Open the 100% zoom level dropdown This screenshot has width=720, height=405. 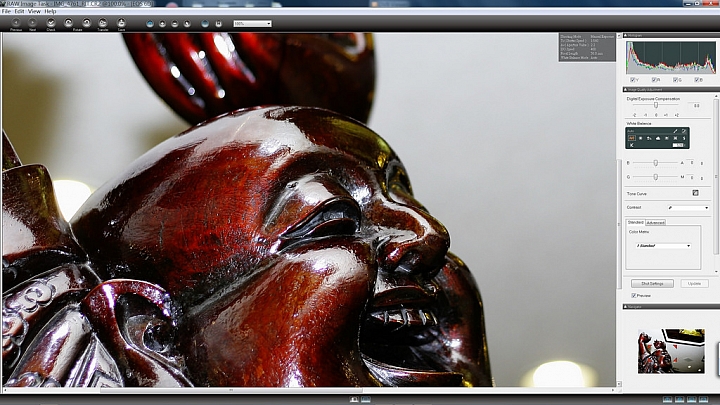pos(252,23)
